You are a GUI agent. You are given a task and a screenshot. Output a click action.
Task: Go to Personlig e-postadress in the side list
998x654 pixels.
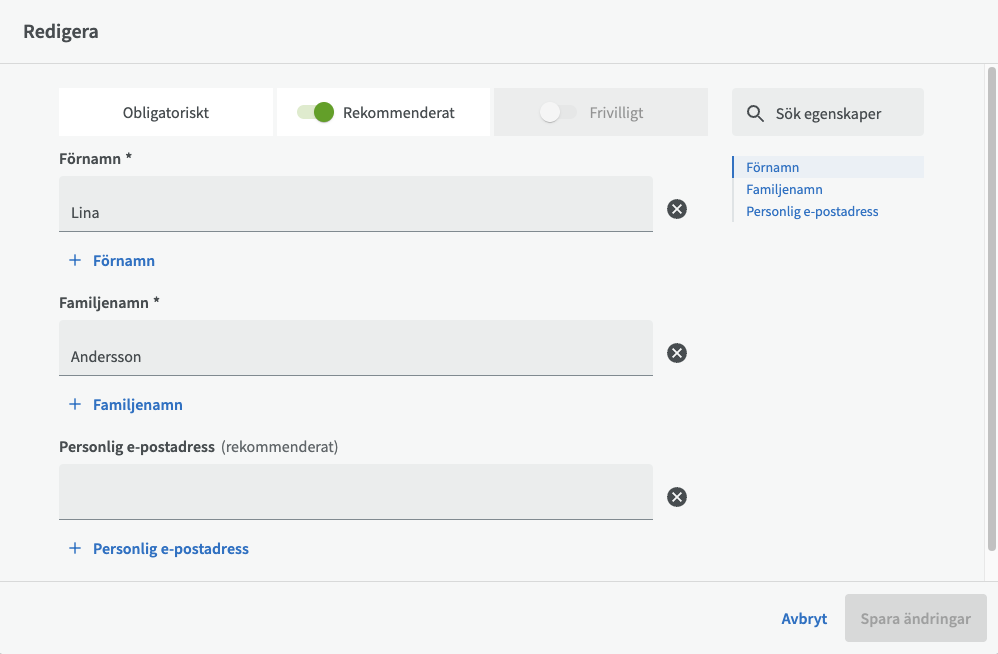click(812, 211)
